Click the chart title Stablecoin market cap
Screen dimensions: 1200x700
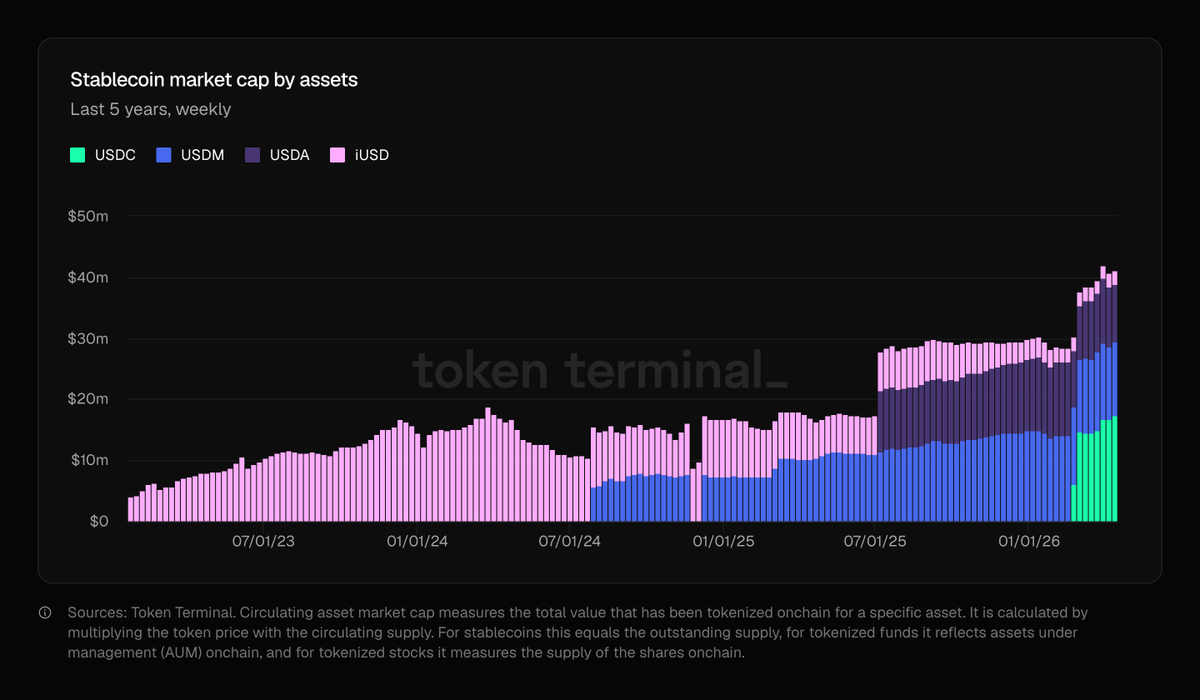[x=213, y=80]
